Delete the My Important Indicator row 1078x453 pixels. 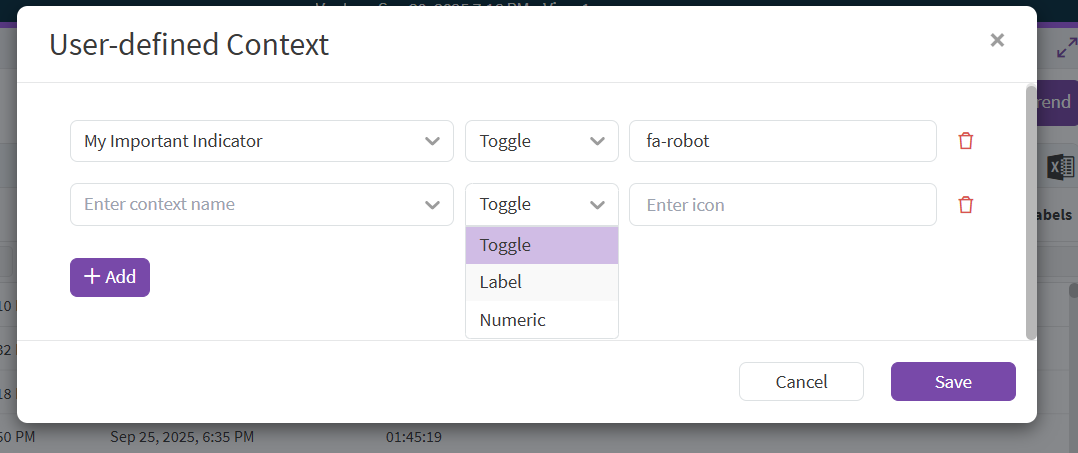965,141
